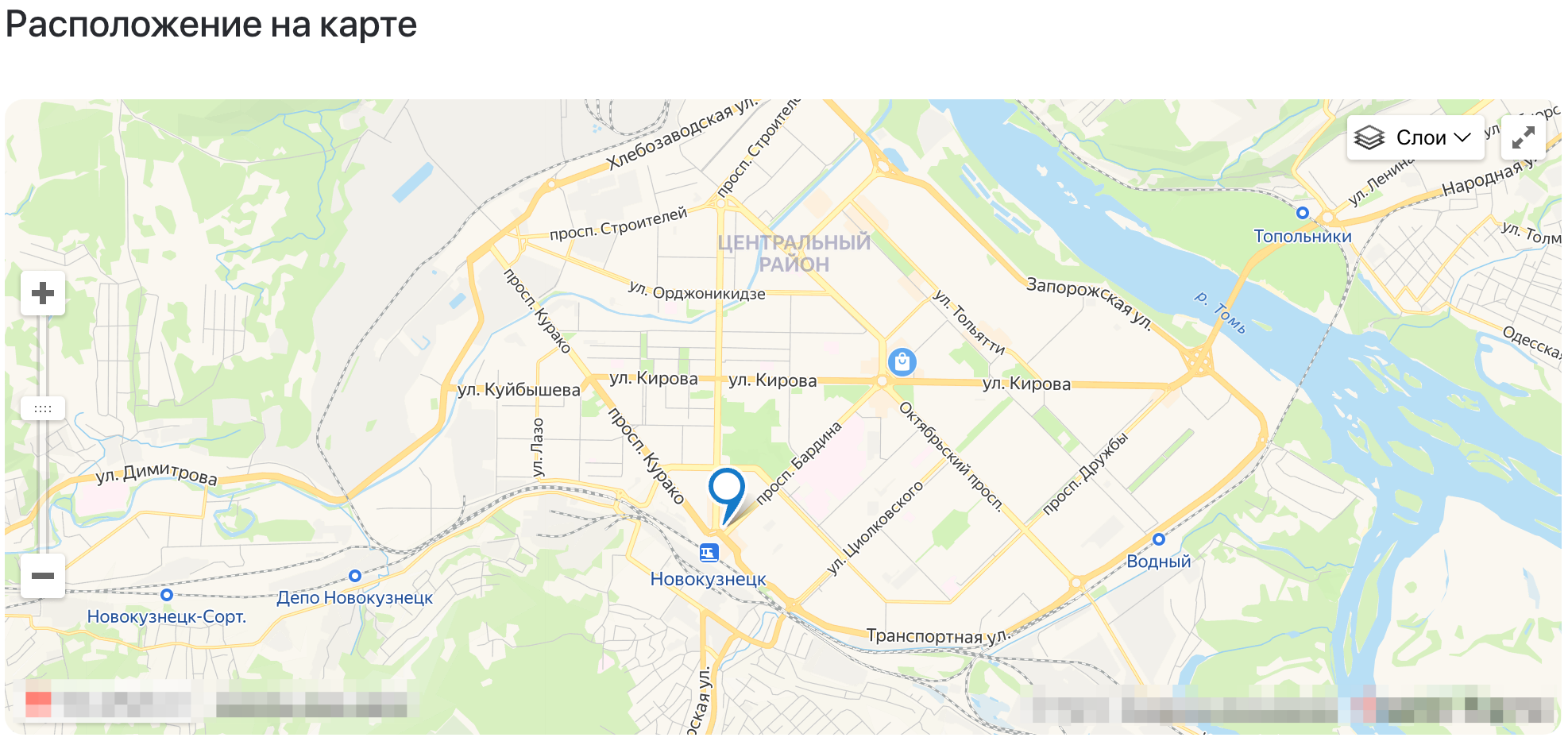Expand layers via the chevron arrow
The width and height of the screenshot is (1568, 745).
pyautogui.click(x=1462, y=138)
